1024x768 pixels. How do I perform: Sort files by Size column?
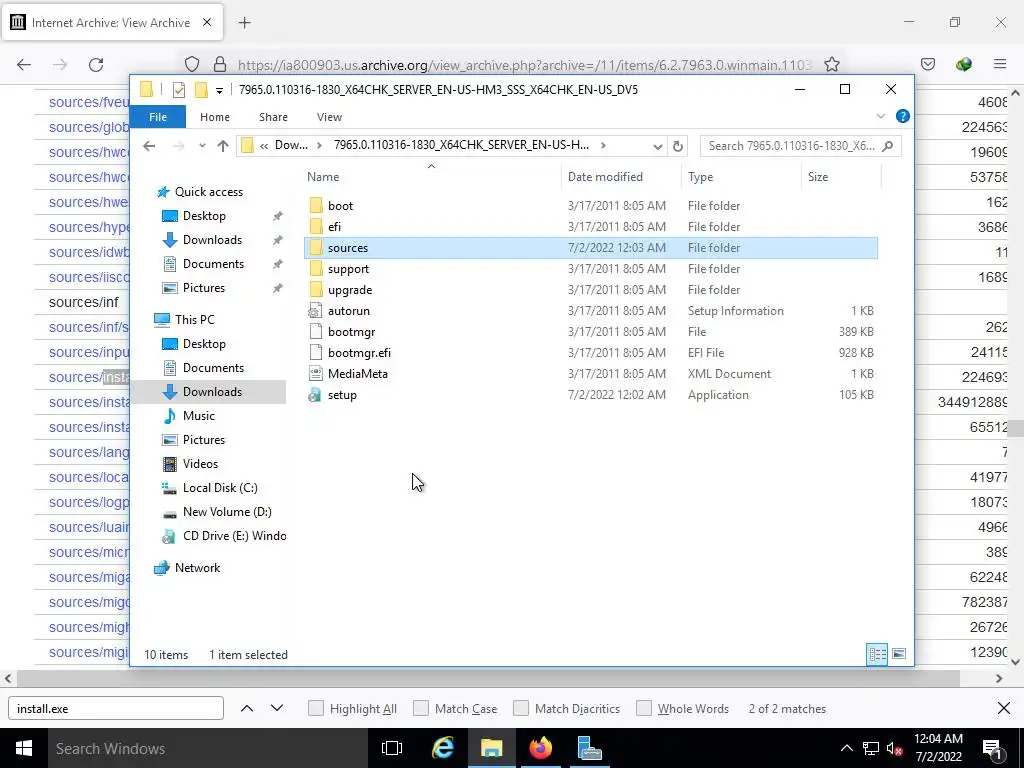coord(841,176)
